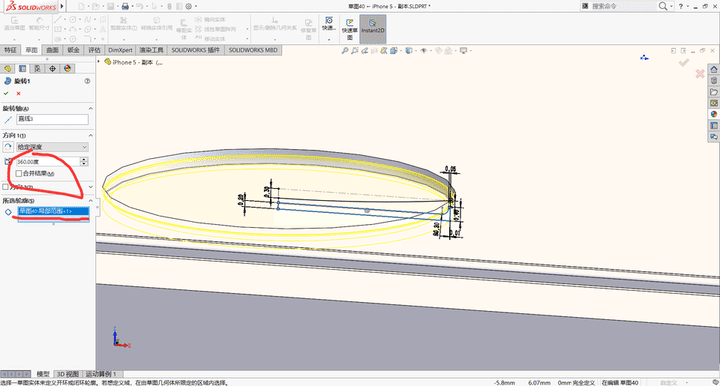Viewport: 720px width, 386px height.
Task: Open the 运动算例 1 motion study tab
Action: point(101,374)
